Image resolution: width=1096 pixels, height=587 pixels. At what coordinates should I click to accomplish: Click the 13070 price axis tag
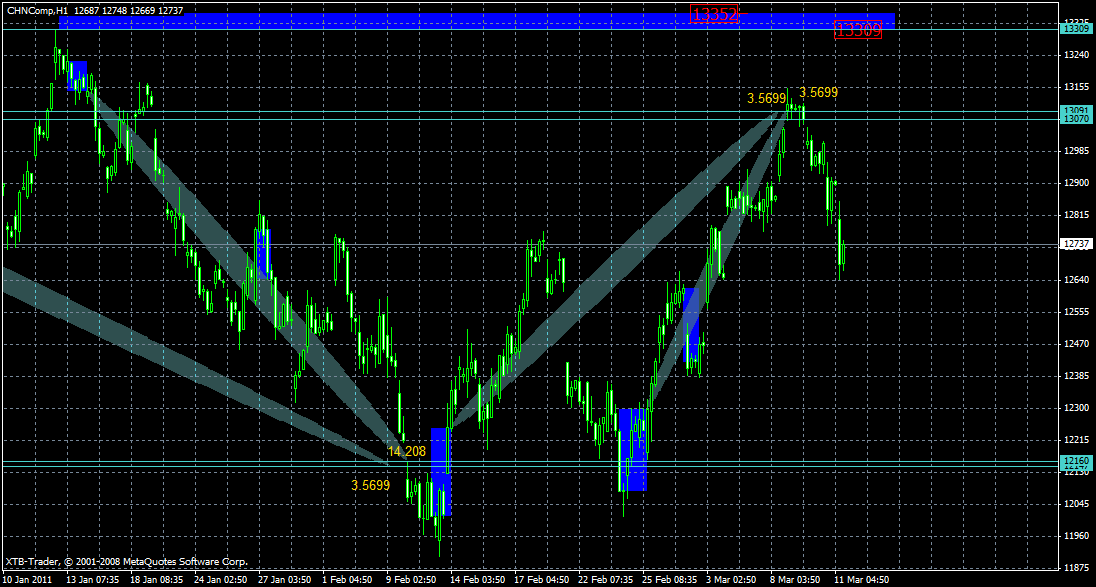[1074, 119]
